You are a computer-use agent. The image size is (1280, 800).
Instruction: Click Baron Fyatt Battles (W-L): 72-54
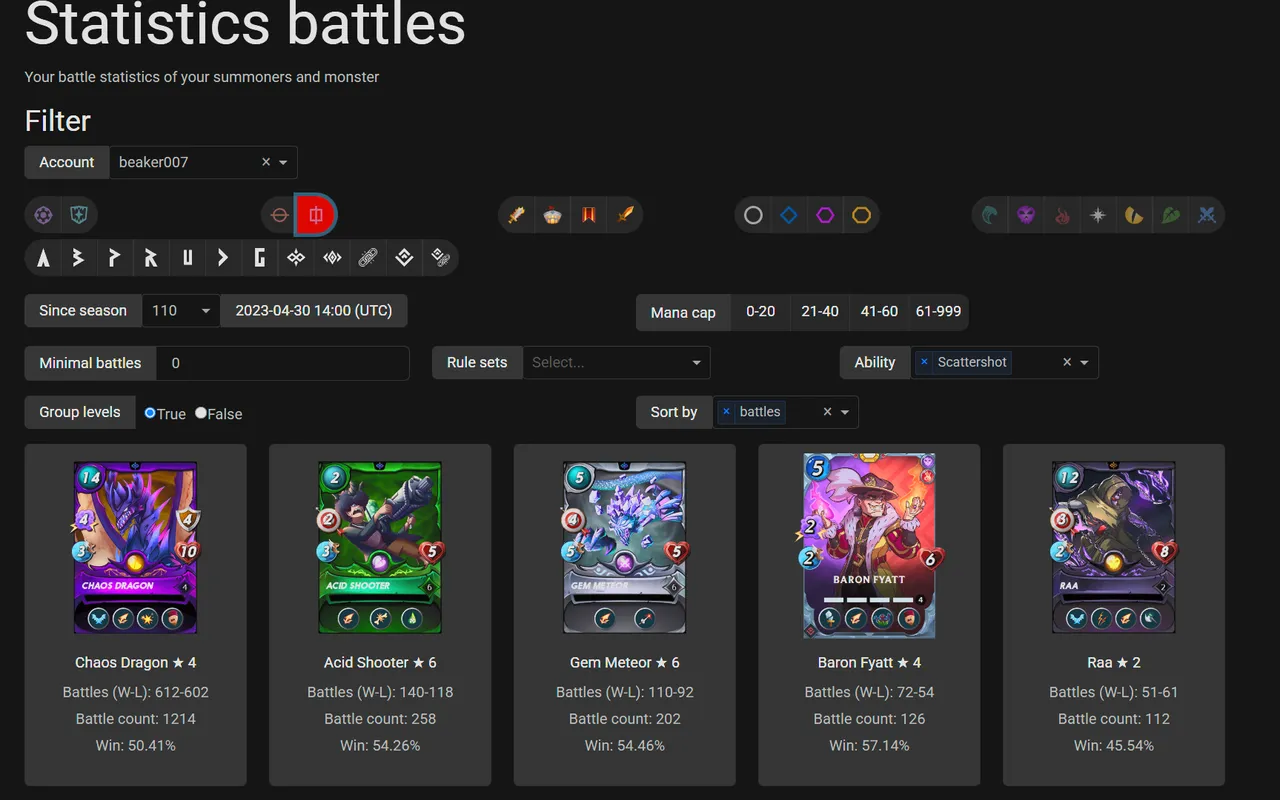click(x=869, y=692)
